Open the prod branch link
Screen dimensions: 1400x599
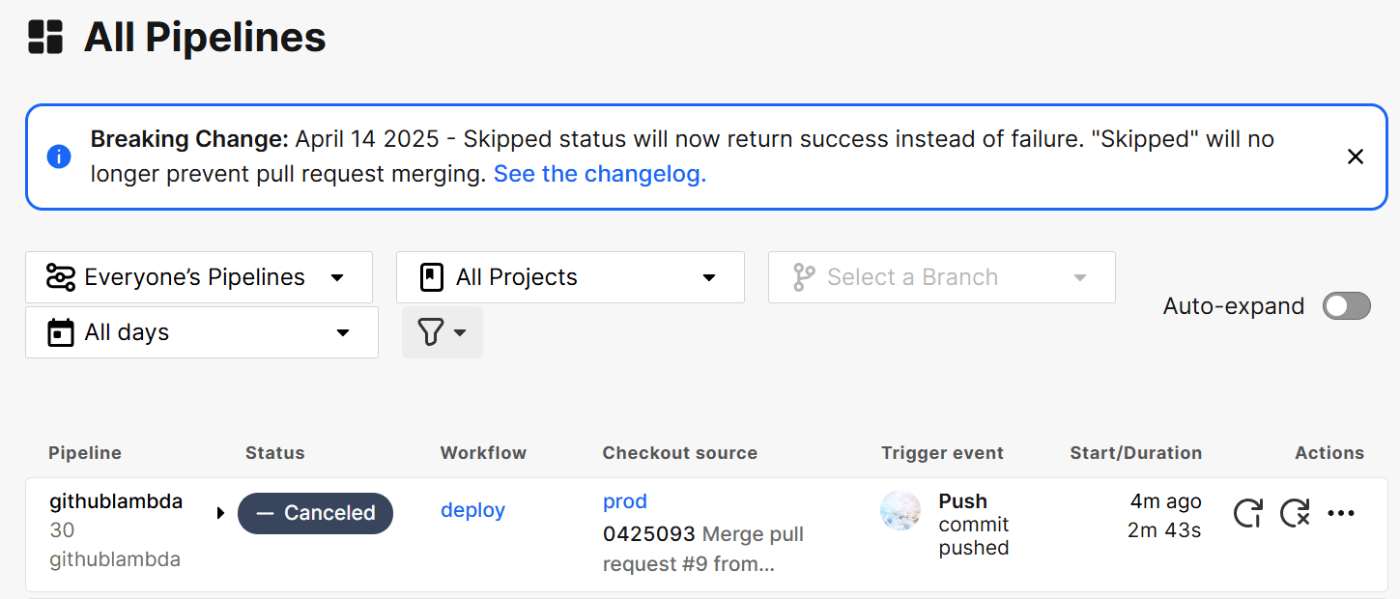625,501
